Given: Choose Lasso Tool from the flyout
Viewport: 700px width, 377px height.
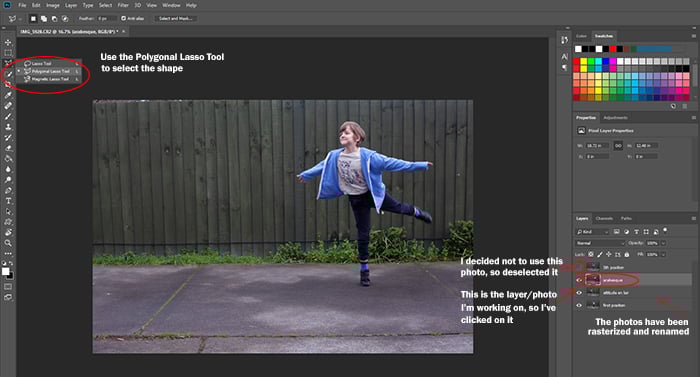Looking at the screenshot, I should [50, 63].
